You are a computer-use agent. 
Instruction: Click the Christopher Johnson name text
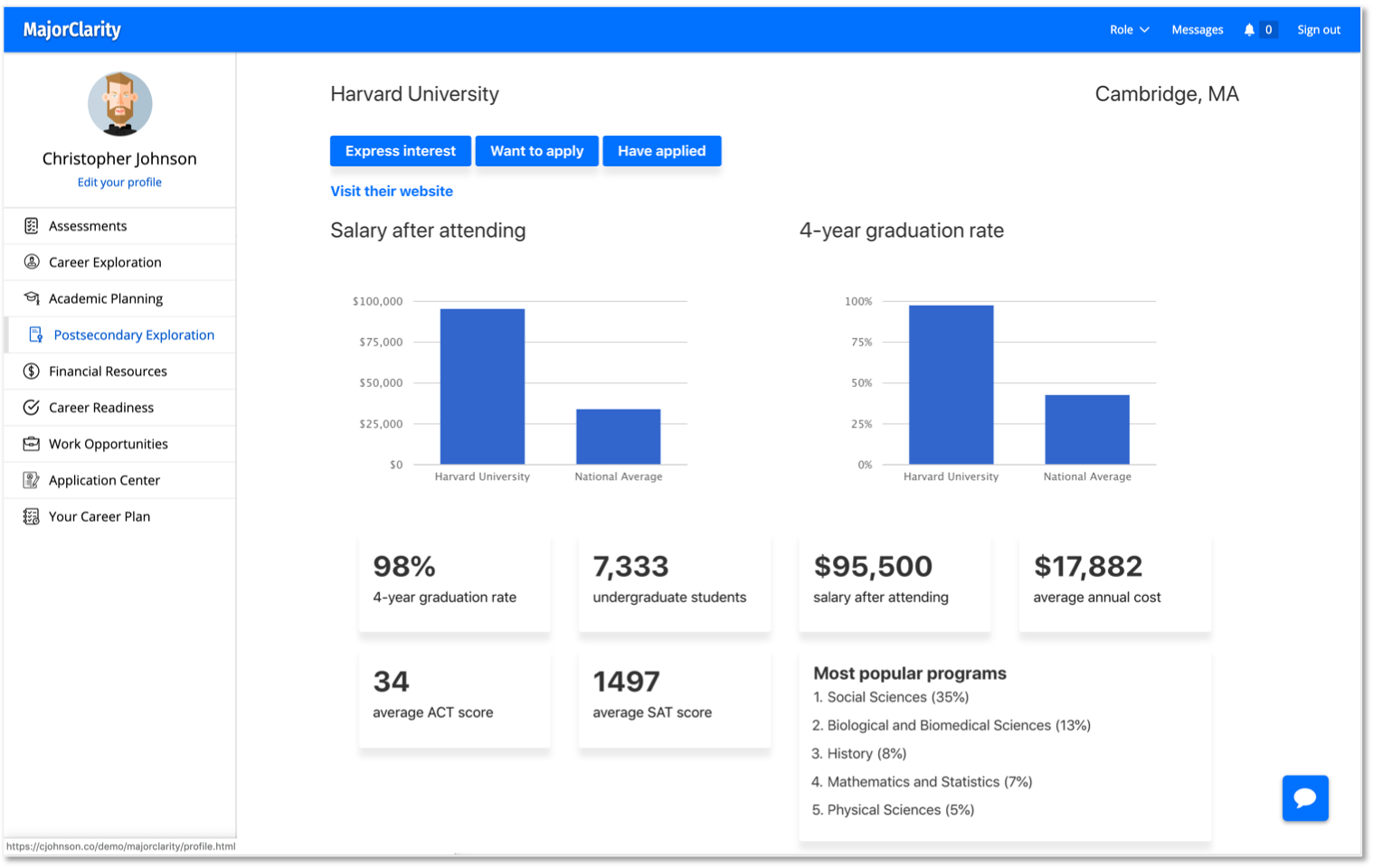pyautogui.click(x=119, y=158)
